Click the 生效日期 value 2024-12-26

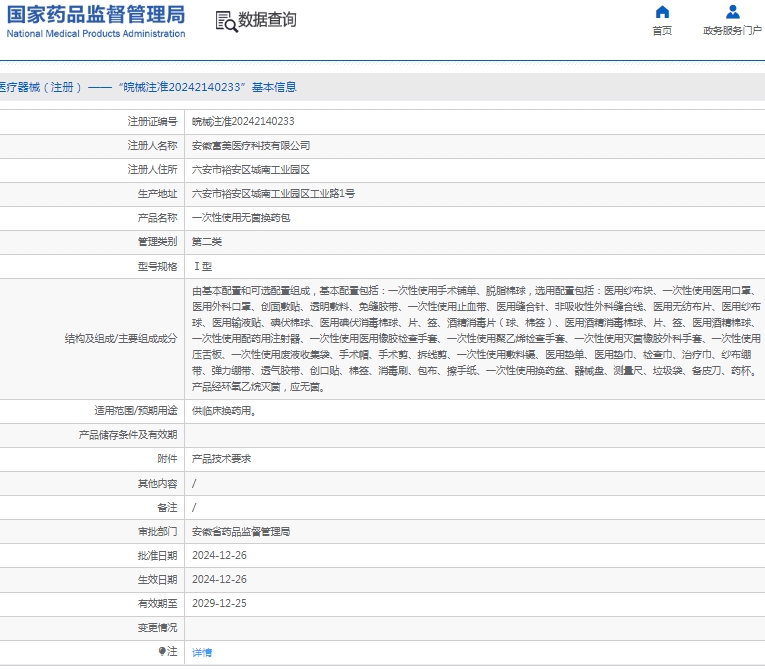(220, 579)
